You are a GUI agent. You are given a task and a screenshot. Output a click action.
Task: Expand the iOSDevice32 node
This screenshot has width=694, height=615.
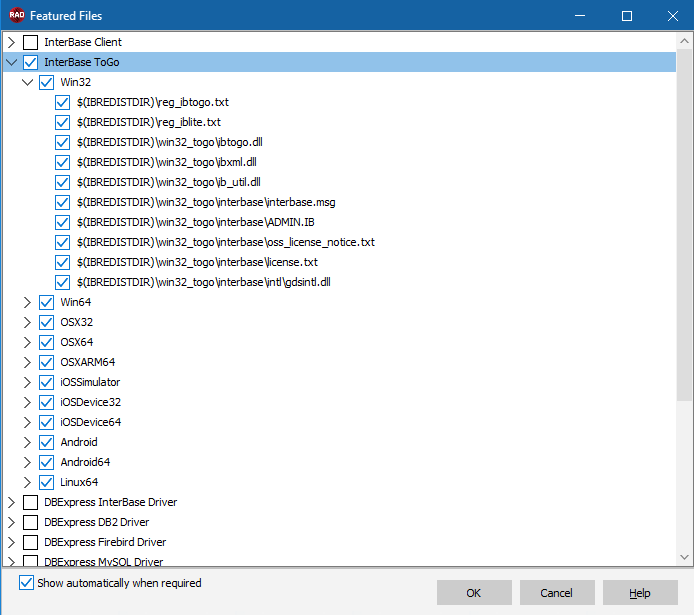(27, 402)
